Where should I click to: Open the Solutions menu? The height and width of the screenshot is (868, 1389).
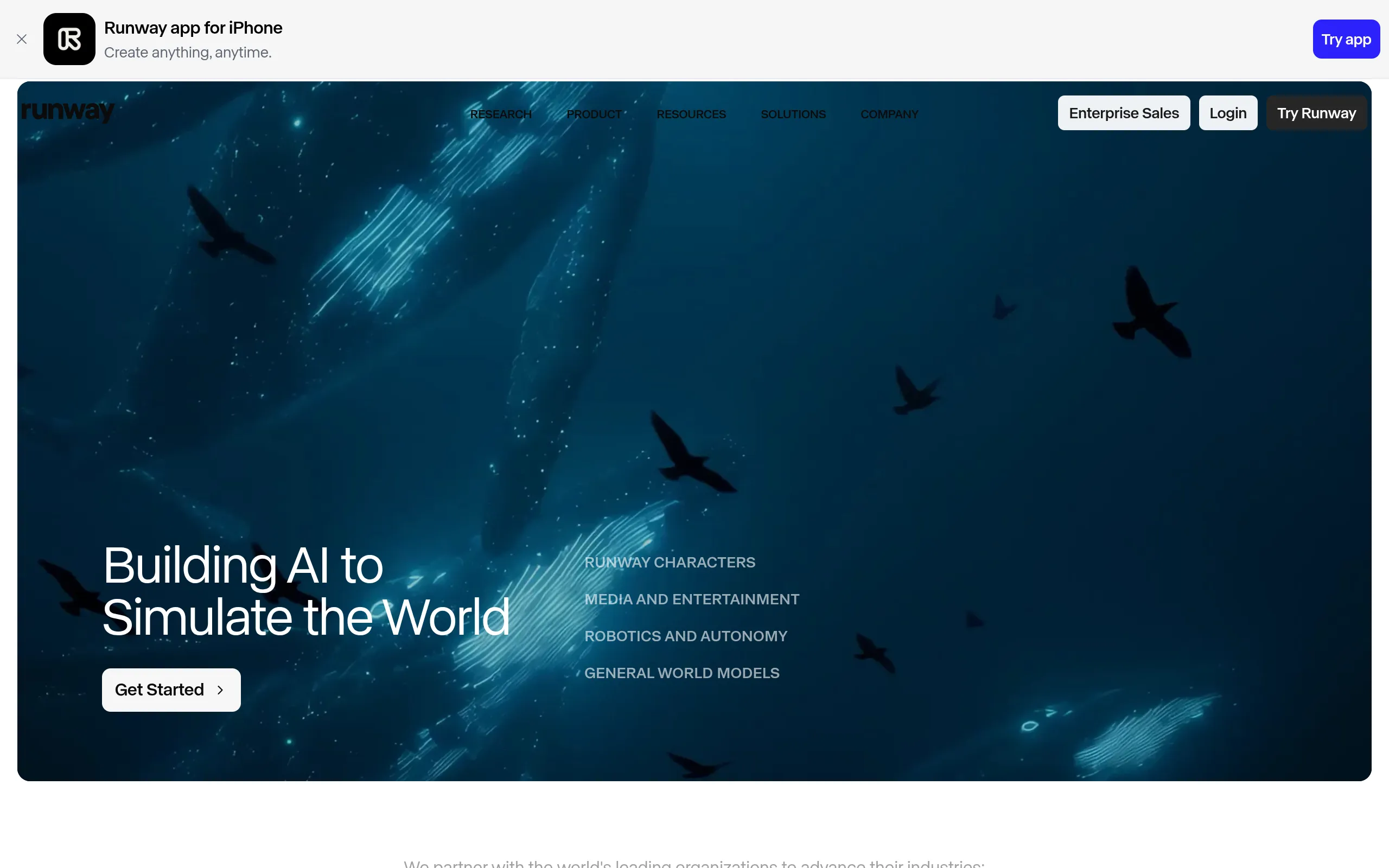[x=793, y=114]
